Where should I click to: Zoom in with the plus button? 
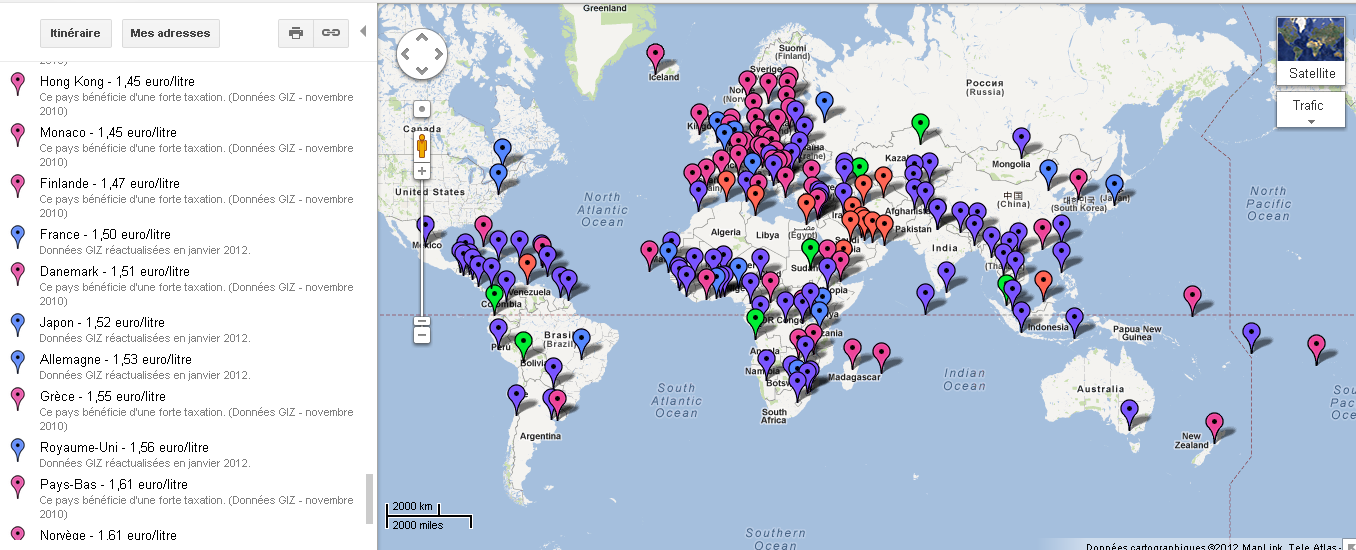pyautogui.click(x=422, y=171)
